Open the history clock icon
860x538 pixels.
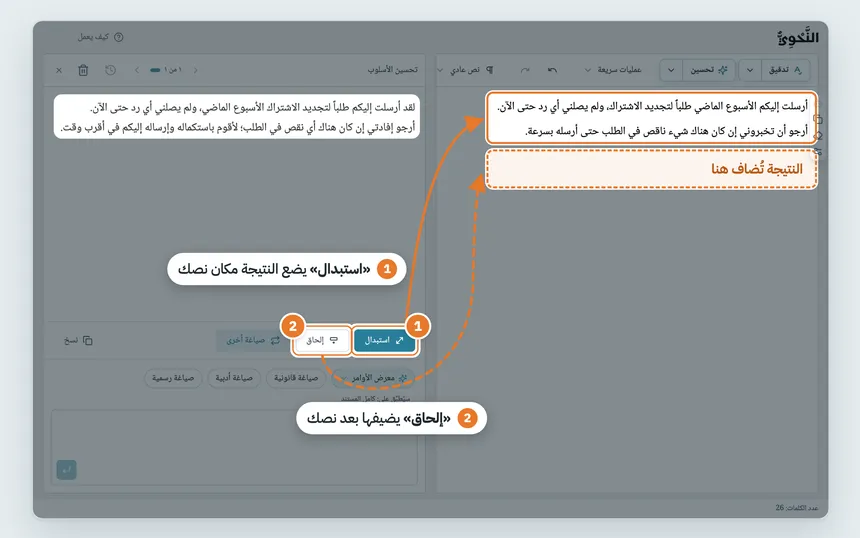[110, 70]
